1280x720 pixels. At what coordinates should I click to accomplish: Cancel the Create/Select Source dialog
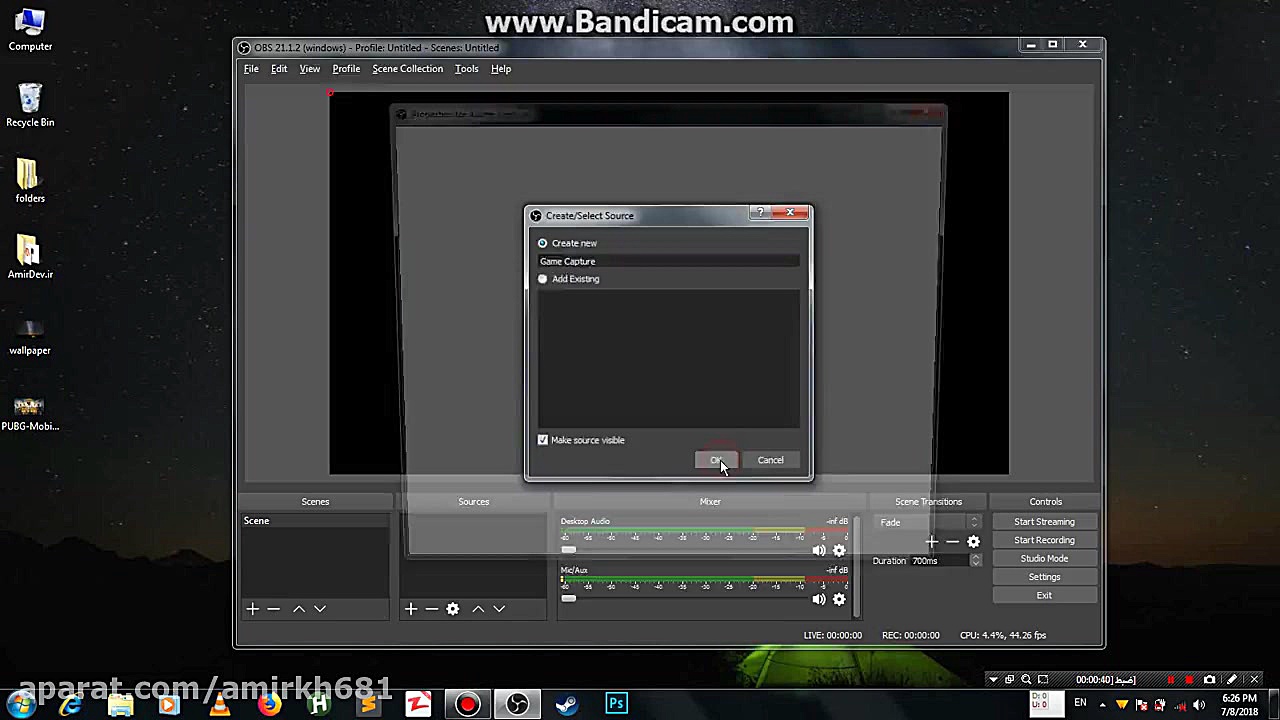(x=770, y=460)
